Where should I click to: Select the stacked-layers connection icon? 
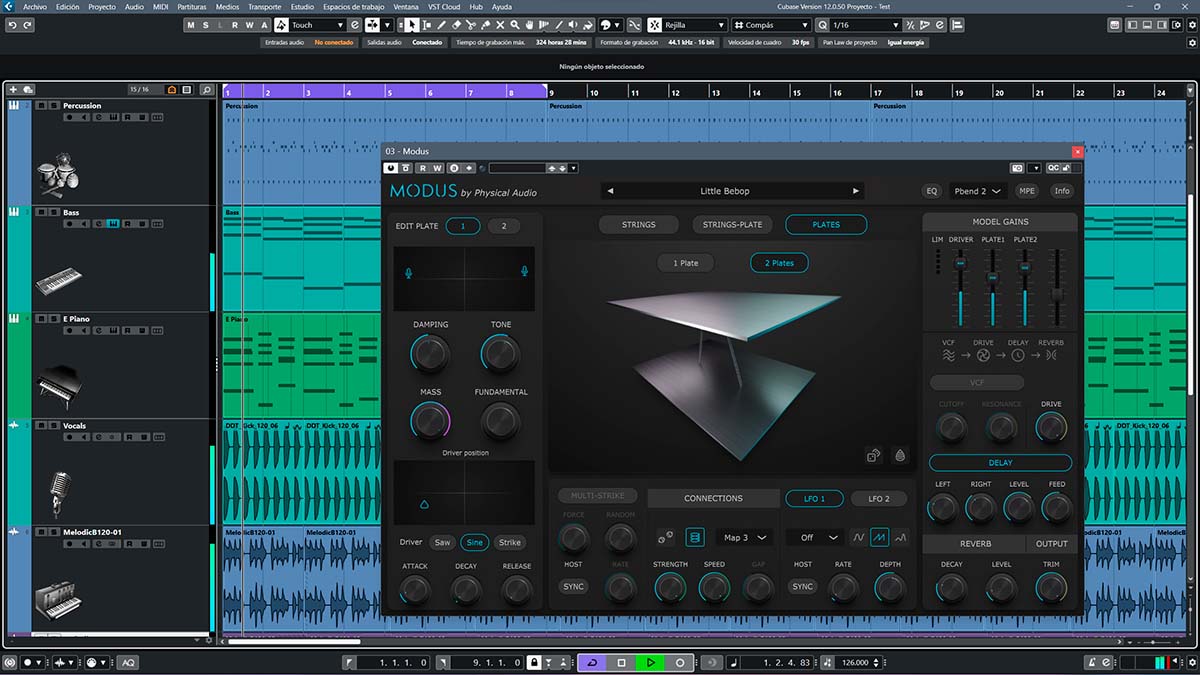pyautogui.click(x=694, y=538)
